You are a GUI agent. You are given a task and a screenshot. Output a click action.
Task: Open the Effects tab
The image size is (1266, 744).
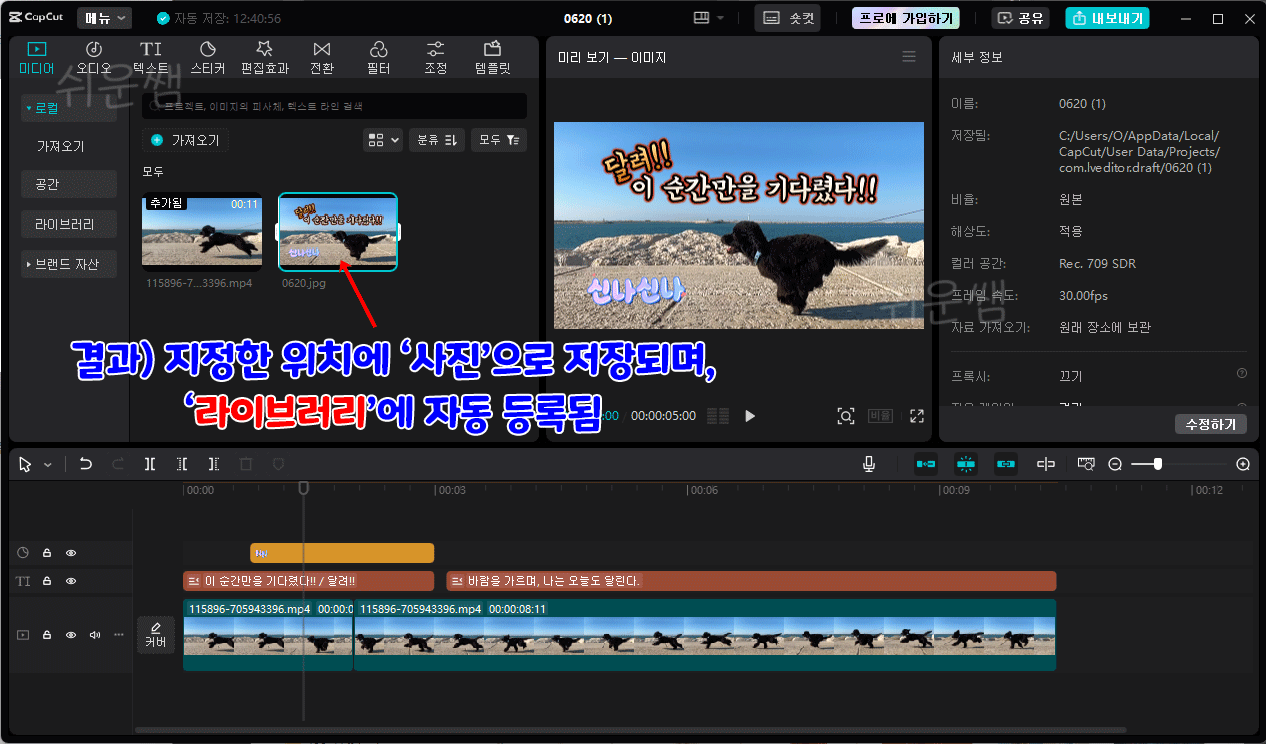click(265, 59)
